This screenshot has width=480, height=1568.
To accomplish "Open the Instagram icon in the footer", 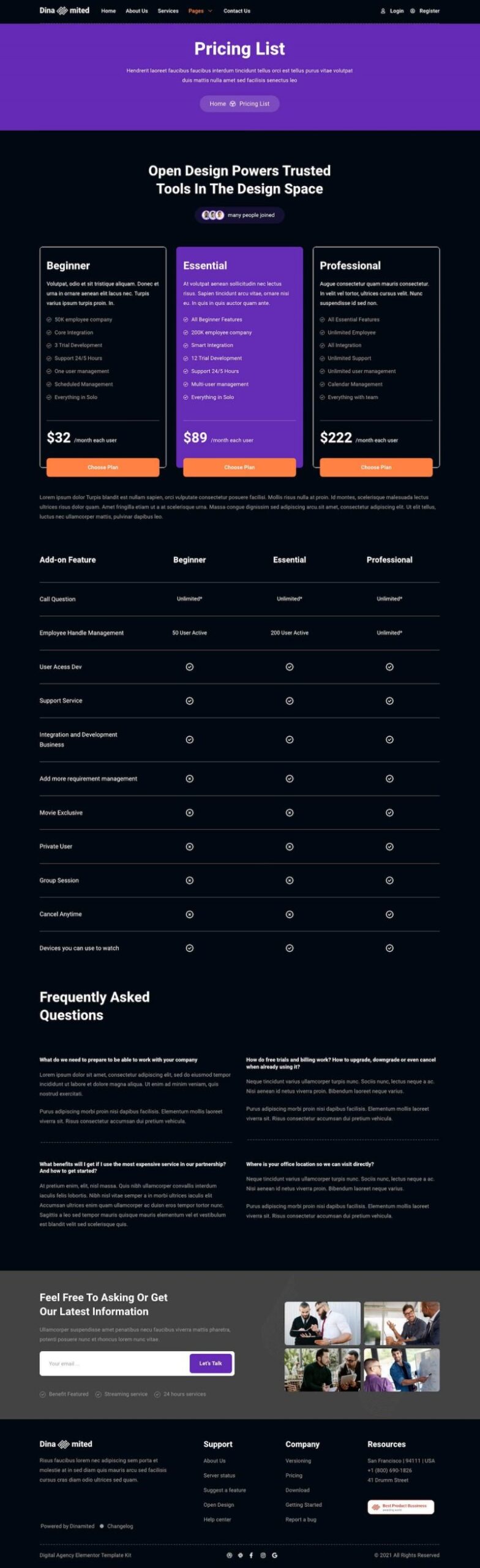I will click(x=263, y=1555).
